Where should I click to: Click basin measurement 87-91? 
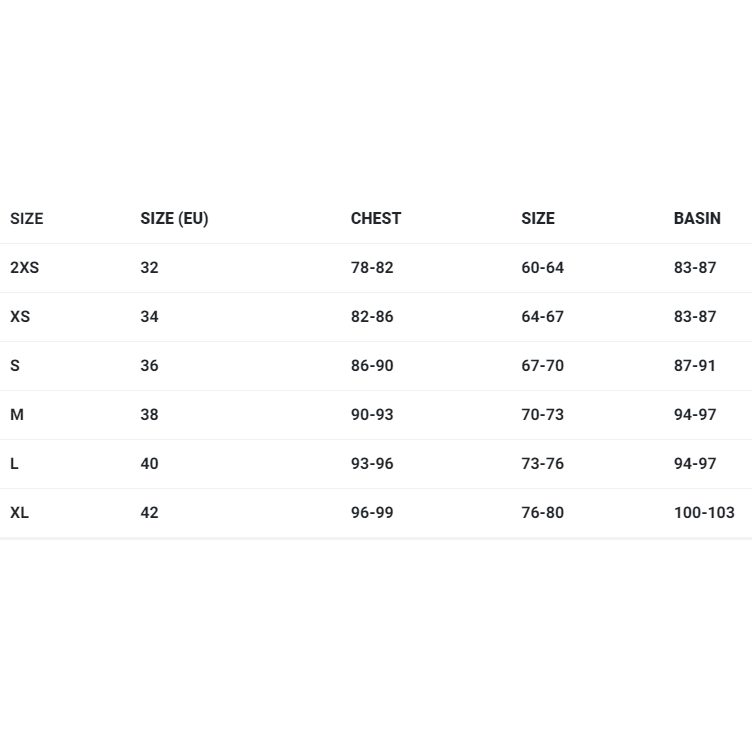click(x=694, y=365)
